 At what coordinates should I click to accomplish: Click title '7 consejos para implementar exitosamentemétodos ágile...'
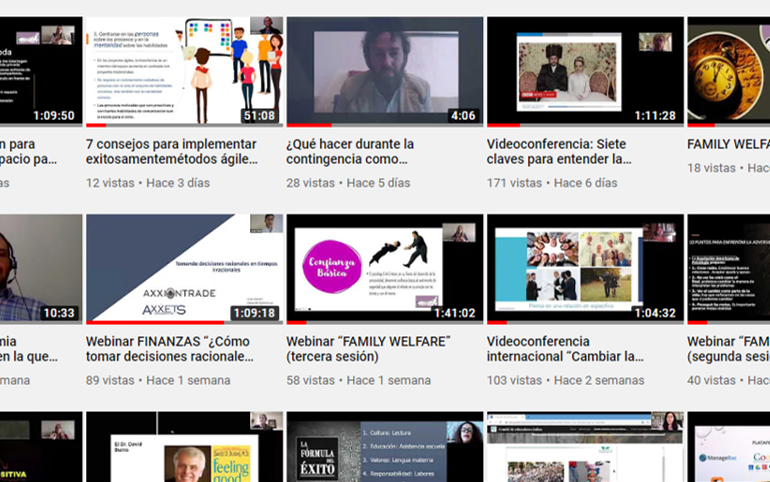pos(172,152)
